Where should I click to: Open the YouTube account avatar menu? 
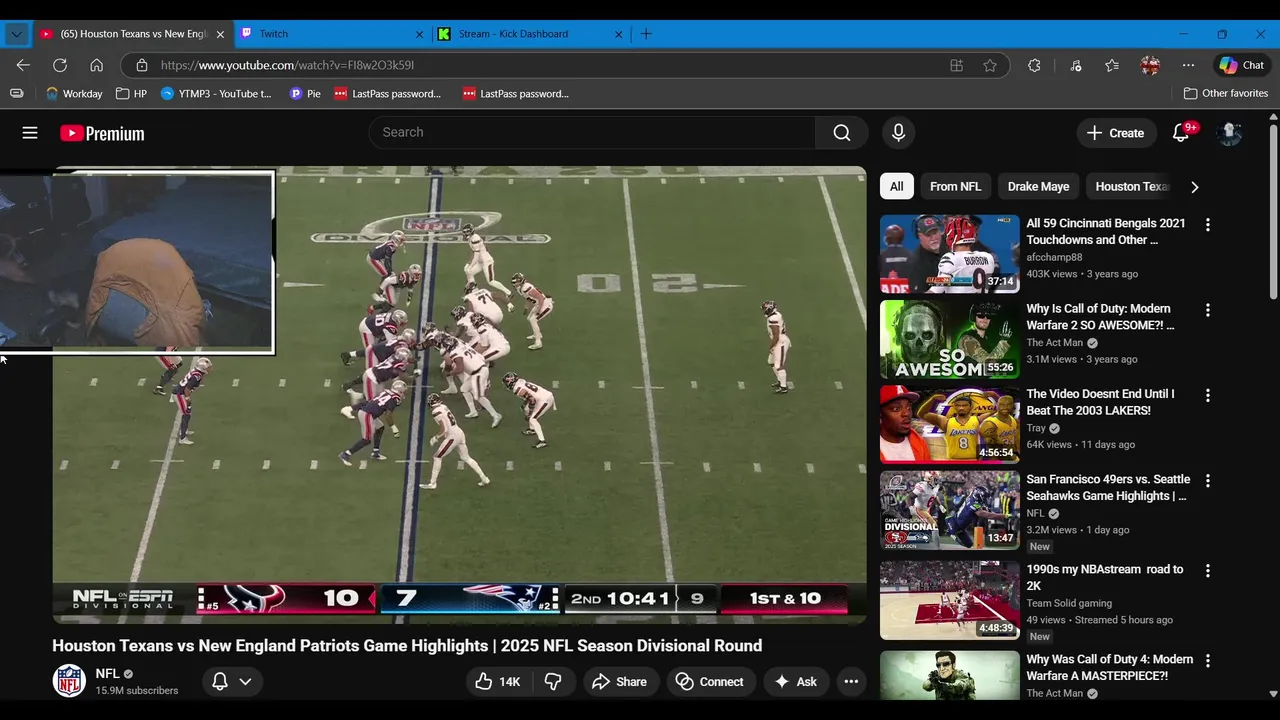coord(1230,133)
